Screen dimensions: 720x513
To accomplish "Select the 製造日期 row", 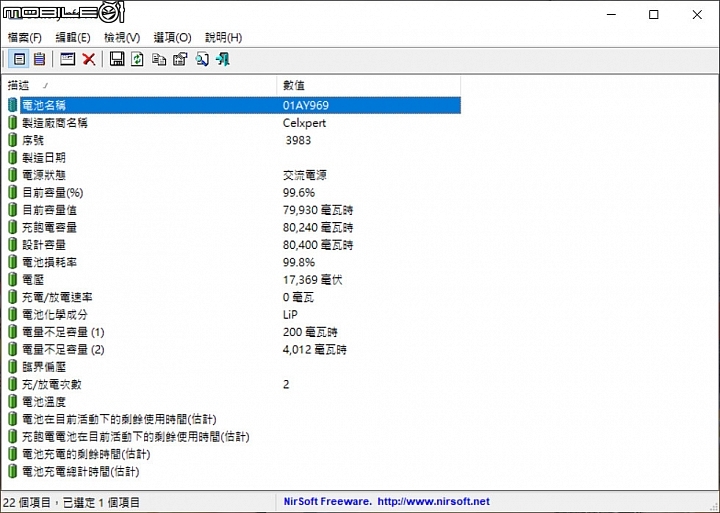I will (x=234, y=158).
